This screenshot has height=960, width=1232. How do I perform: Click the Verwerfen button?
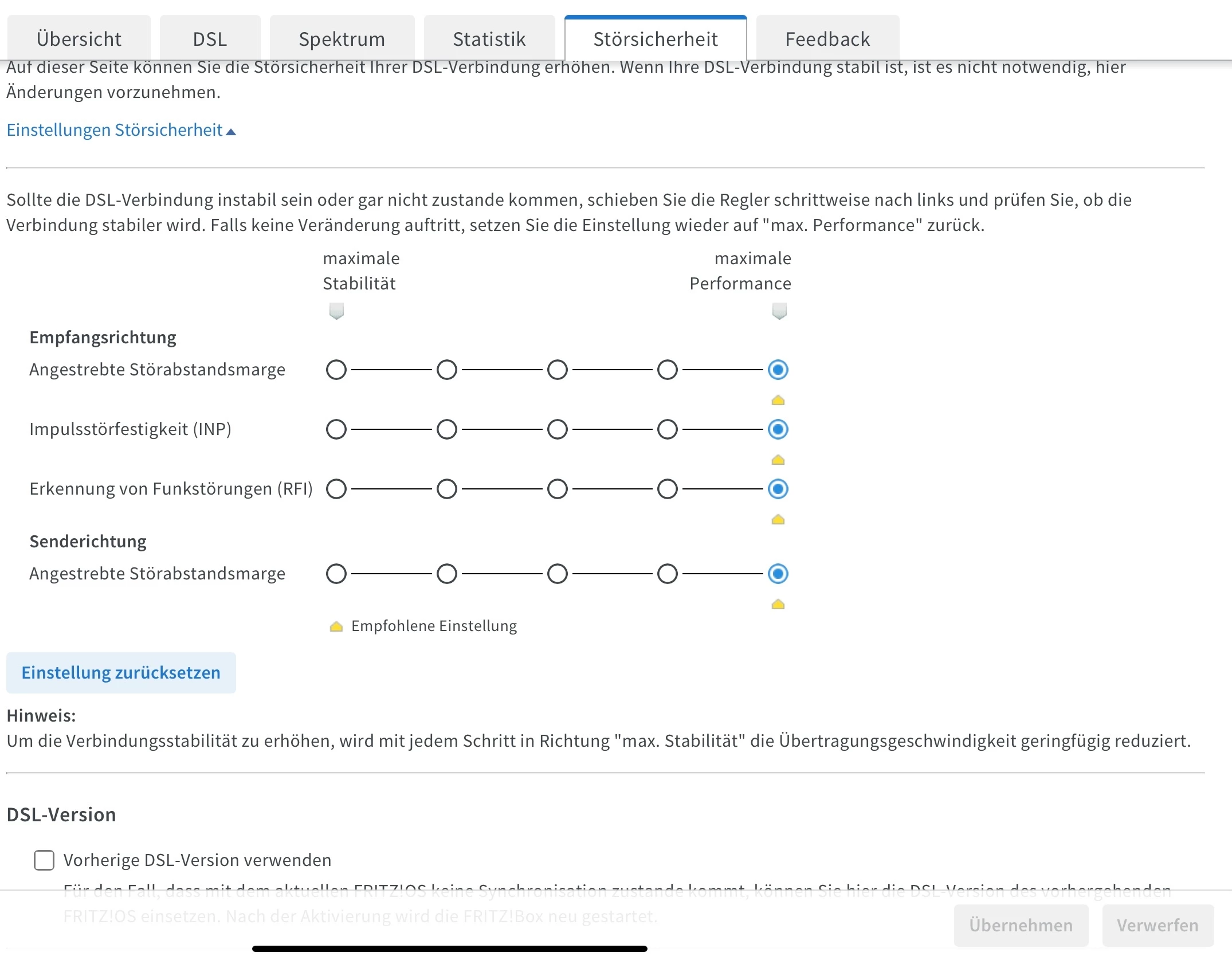tap(1157, 925)
